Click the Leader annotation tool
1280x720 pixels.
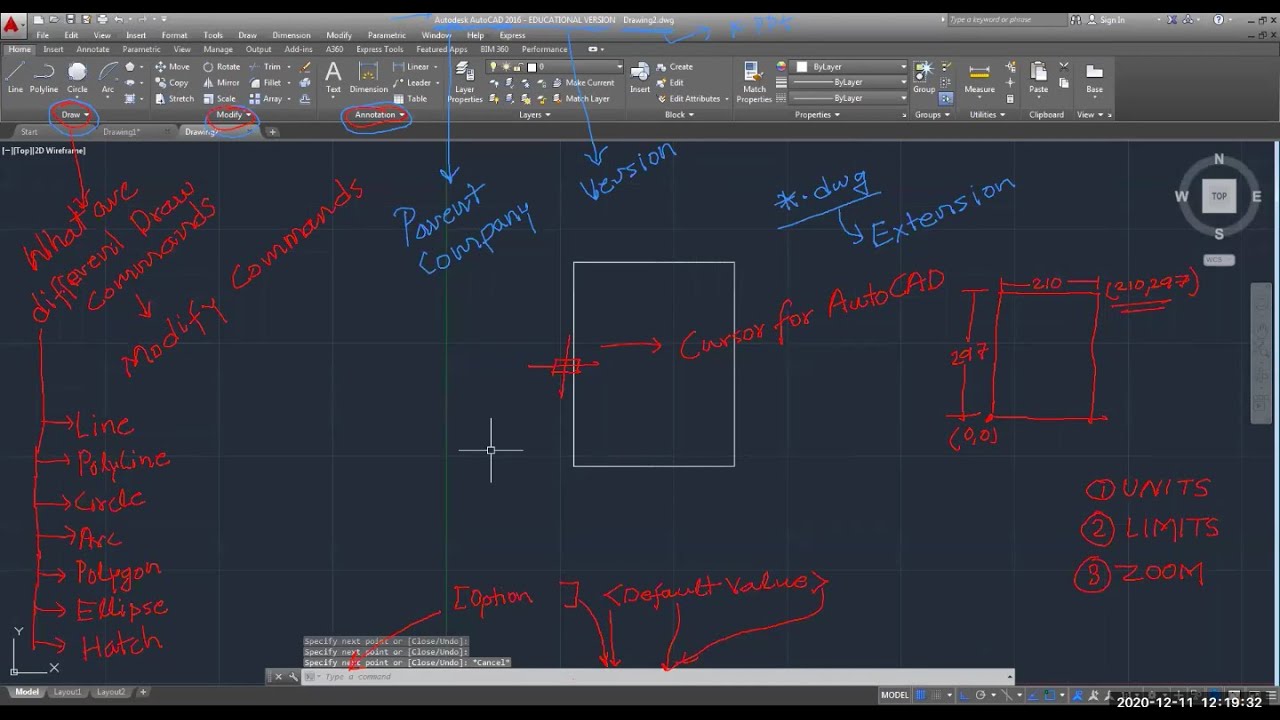412,83
